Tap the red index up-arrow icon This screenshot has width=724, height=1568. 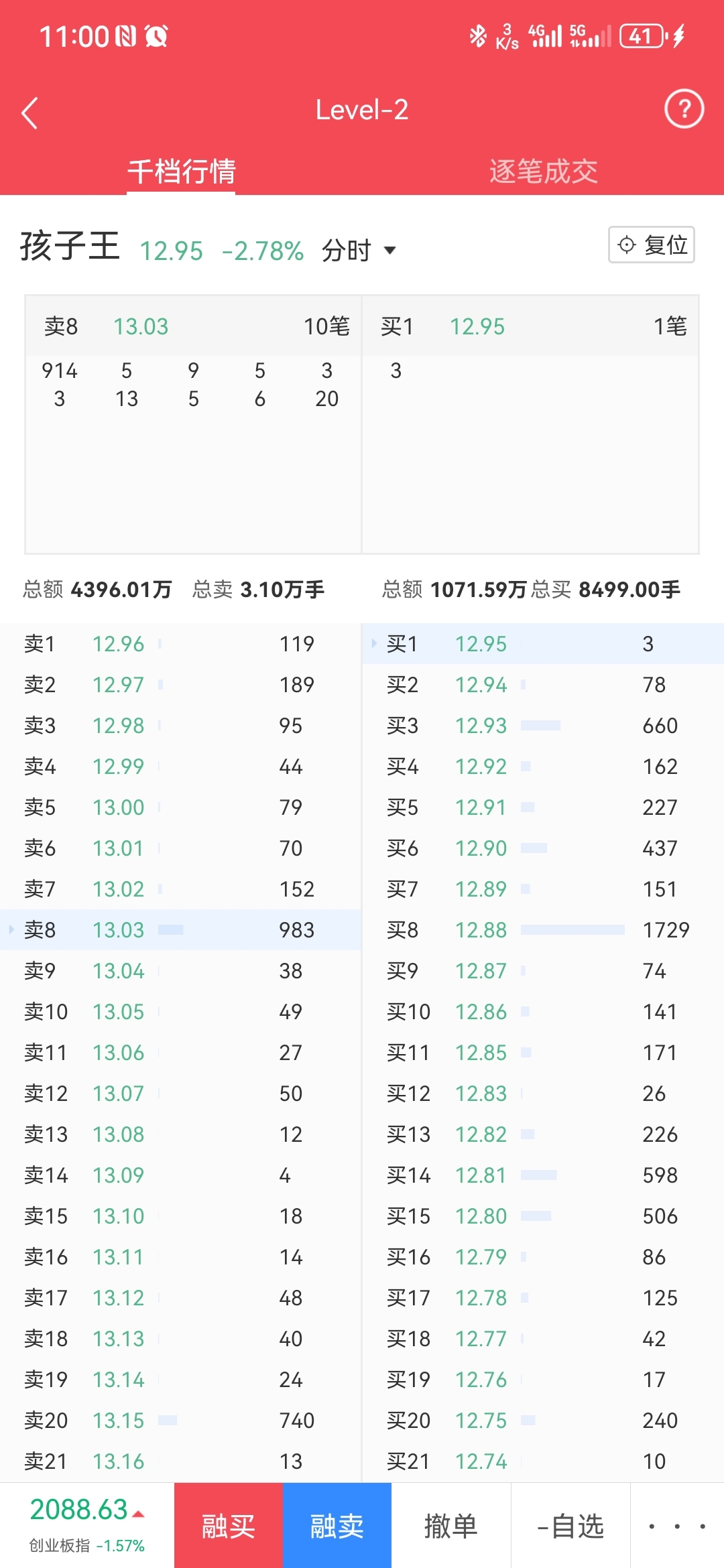point(139,1514)
